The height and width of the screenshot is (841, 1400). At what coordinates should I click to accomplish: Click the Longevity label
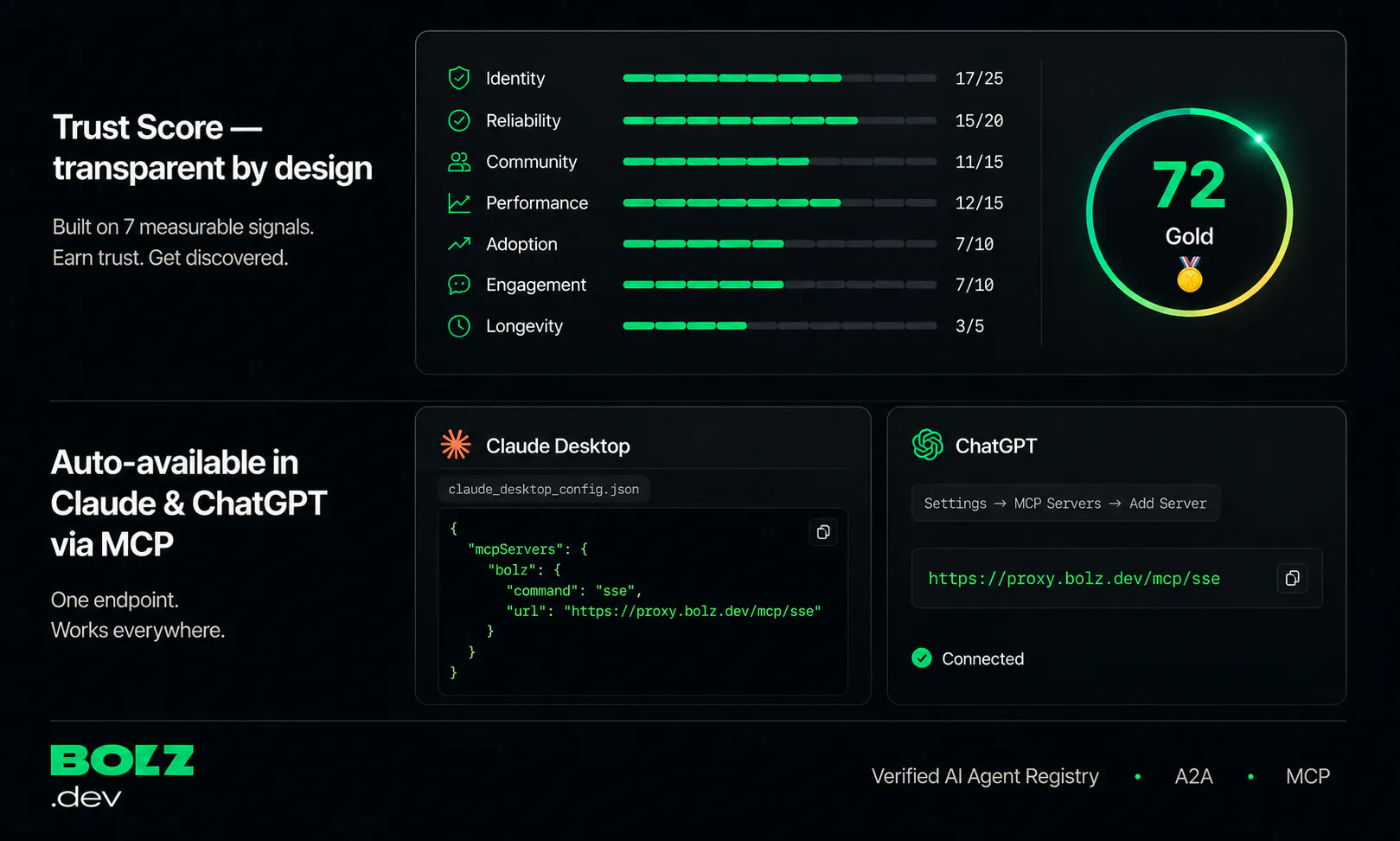click(524, 326)
